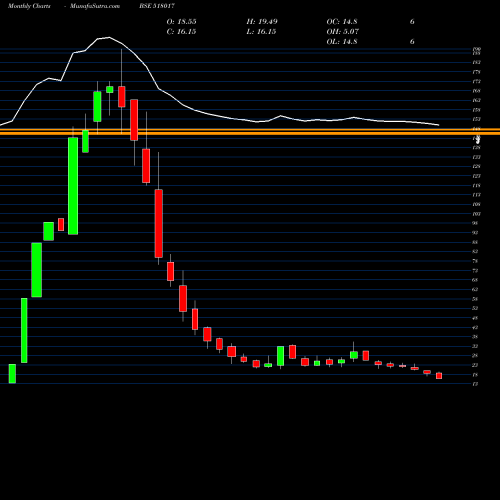
Task: Click the peak of the white average line
Action: [109, 37]
